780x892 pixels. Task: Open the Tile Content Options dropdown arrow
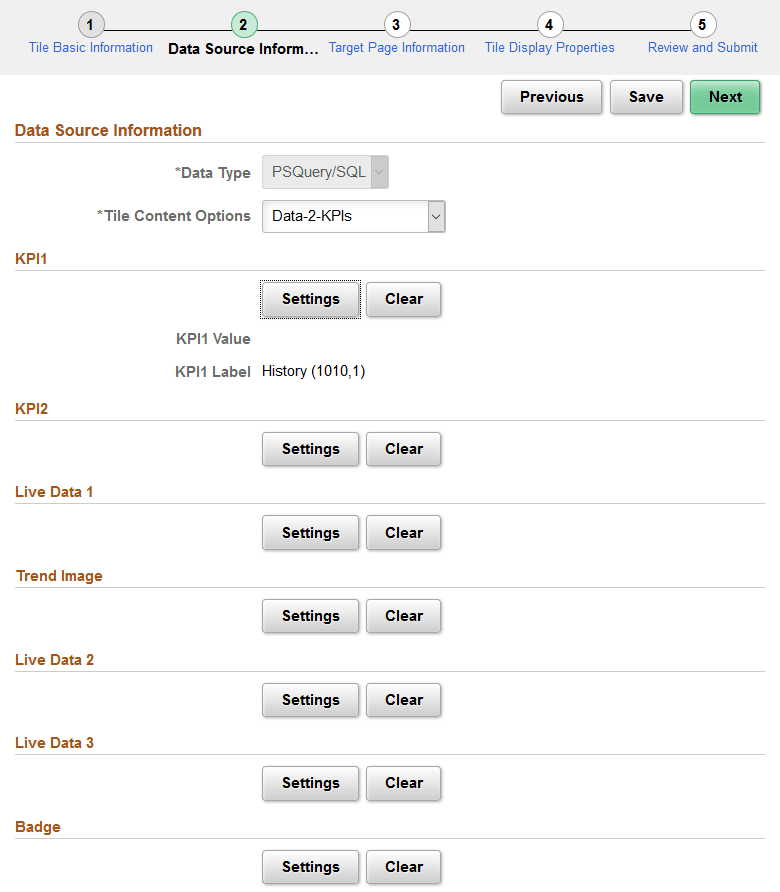[435, 216]
